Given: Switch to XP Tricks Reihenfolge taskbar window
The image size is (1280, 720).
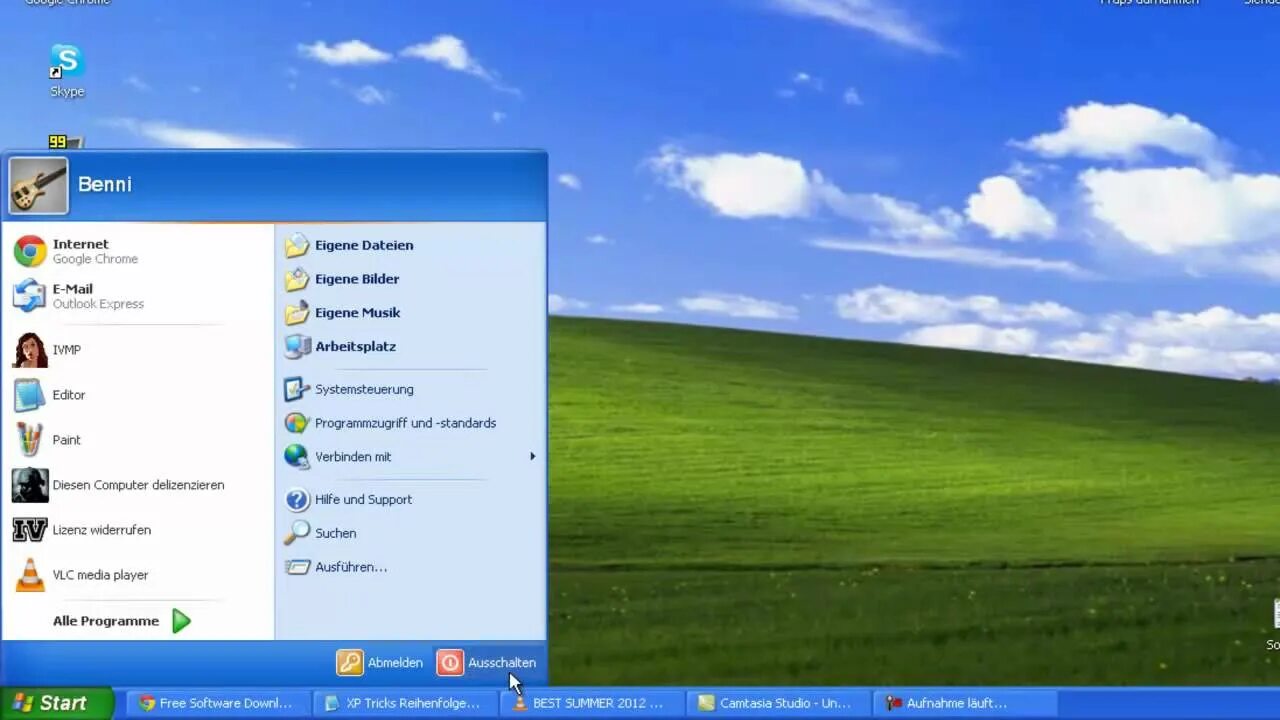Looking at the screenshot, I should [405, 703].
